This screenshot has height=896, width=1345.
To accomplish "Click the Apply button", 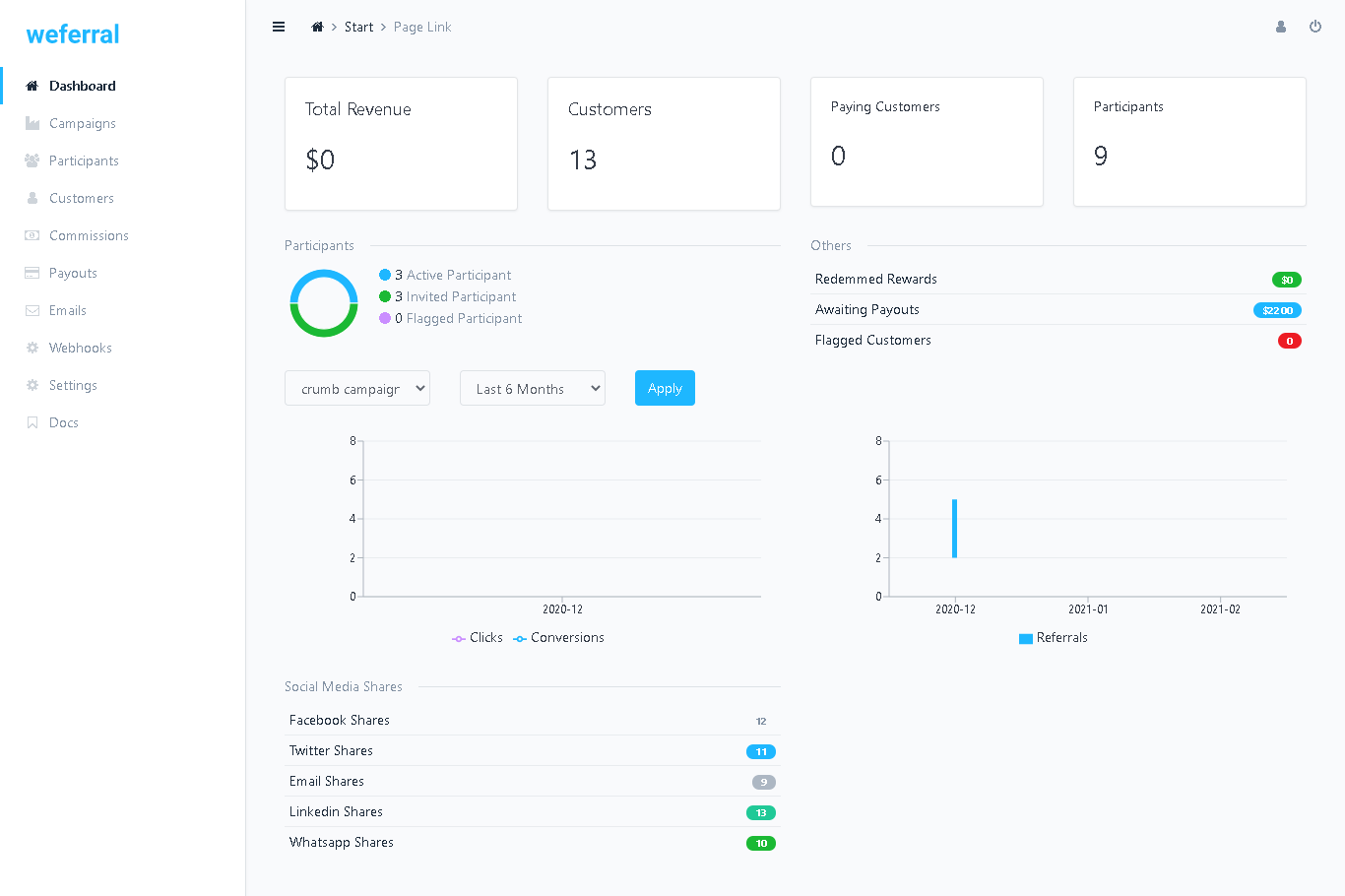I will (665, 388).
